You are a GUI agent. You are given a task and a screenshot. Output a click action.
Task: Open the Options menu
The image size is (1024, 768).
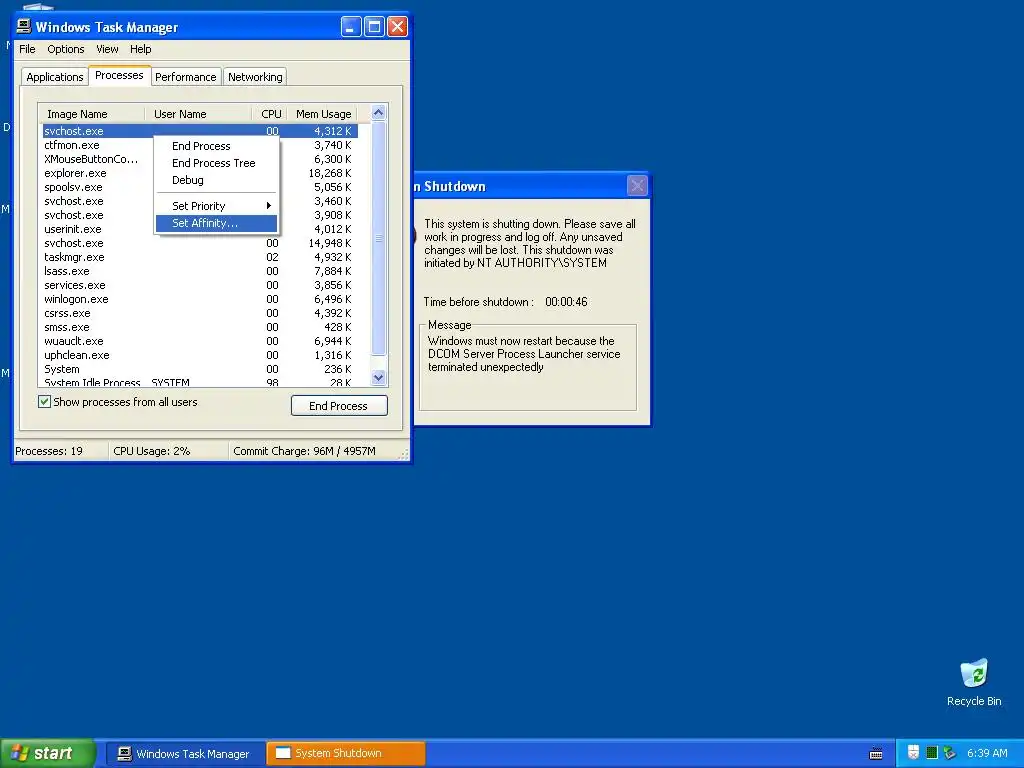click(65, 49)
